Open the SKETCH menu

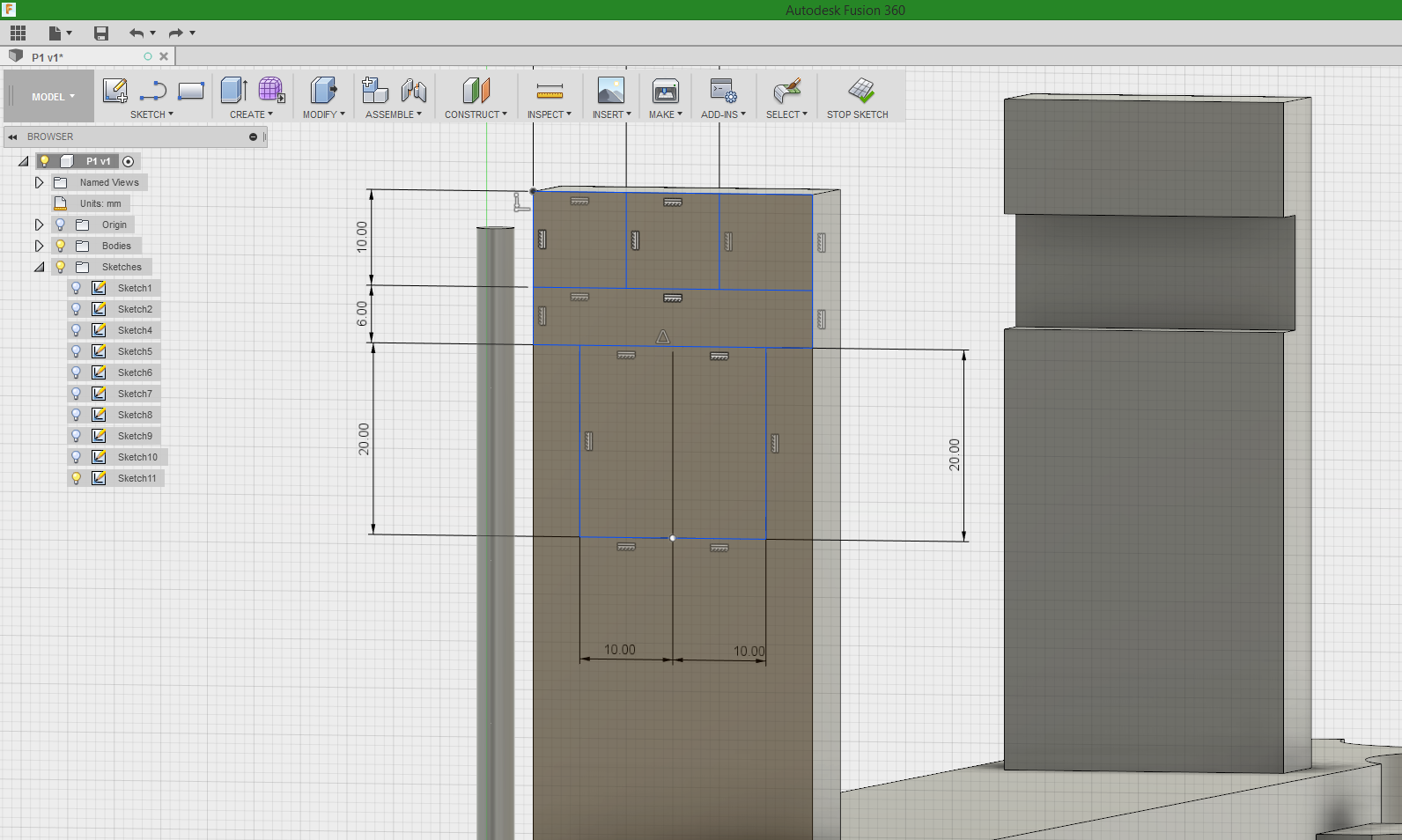click(x=151, y=114)
